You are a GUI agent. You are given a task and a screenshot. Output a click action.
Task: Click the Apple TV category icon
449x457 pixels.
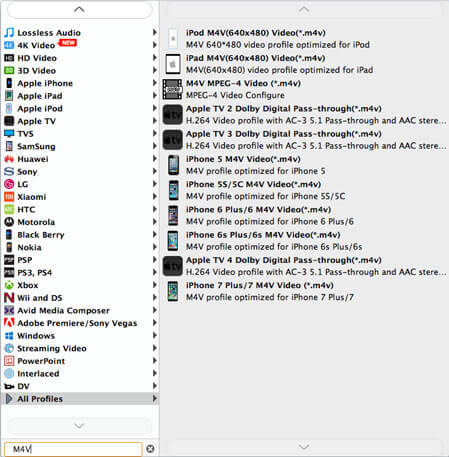tap(9, 121)
